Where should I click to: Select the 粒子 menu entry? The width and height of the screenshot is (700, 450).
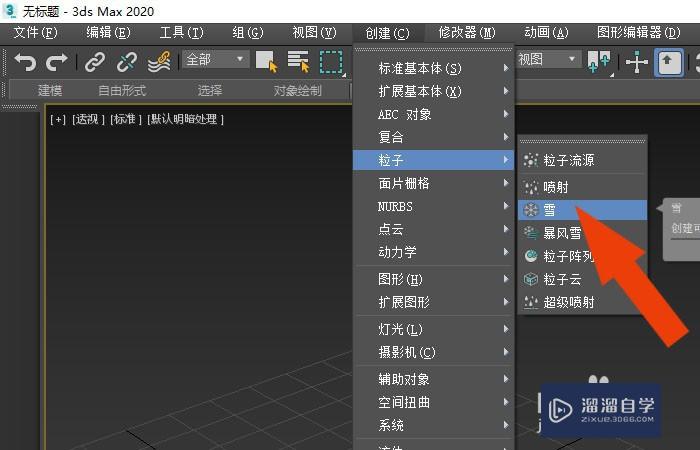coord(433,160)
